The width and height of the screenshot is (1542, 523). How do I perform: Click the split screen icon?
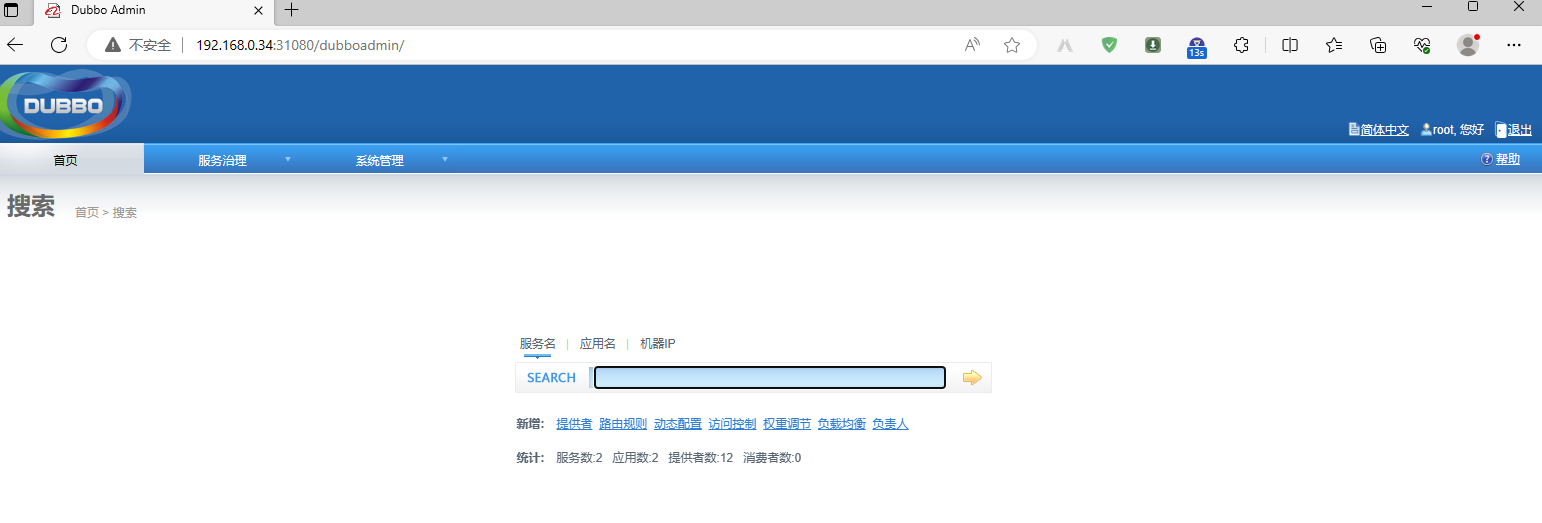pos(1290,45)
